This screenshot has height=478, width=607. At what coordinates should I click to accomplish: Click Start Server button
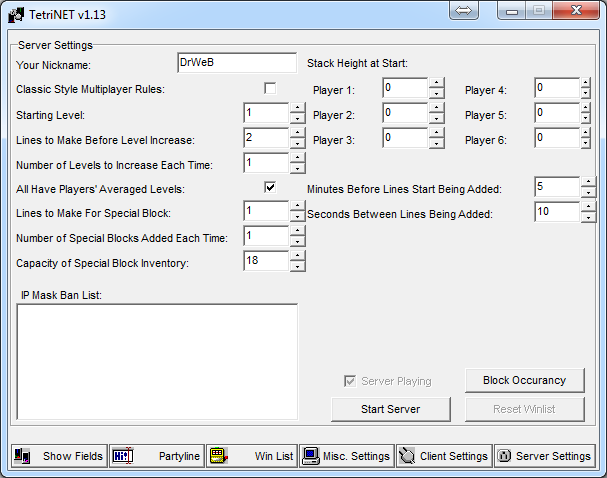pos(391,409)
